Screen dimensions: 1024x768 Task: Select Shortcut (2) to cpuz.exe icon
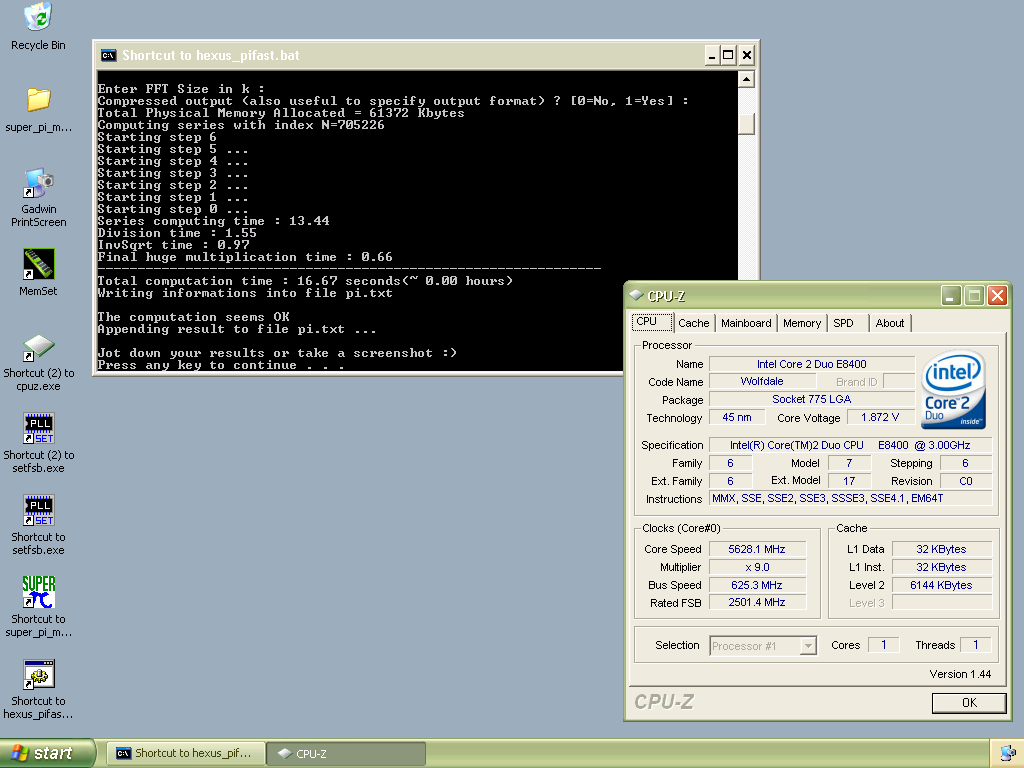(39, 362)
